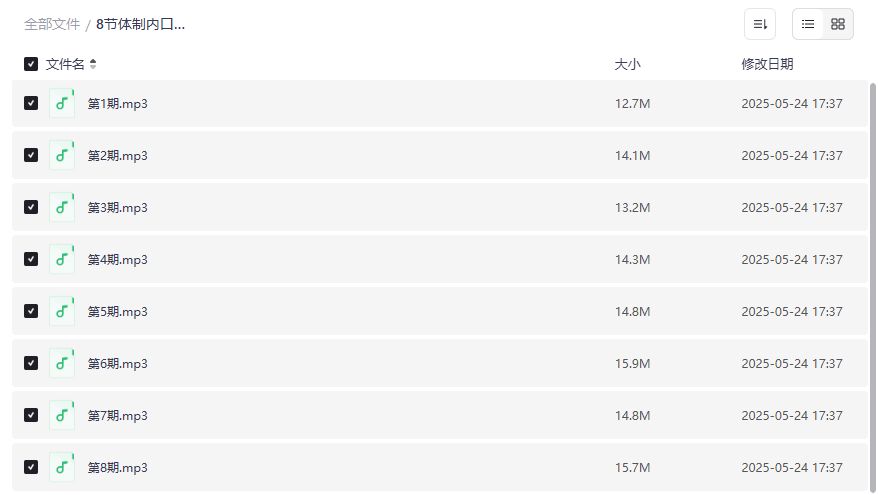This screenshot has width=878, height=495.
Task: Open the sort order options
Action: coord(760,24)
